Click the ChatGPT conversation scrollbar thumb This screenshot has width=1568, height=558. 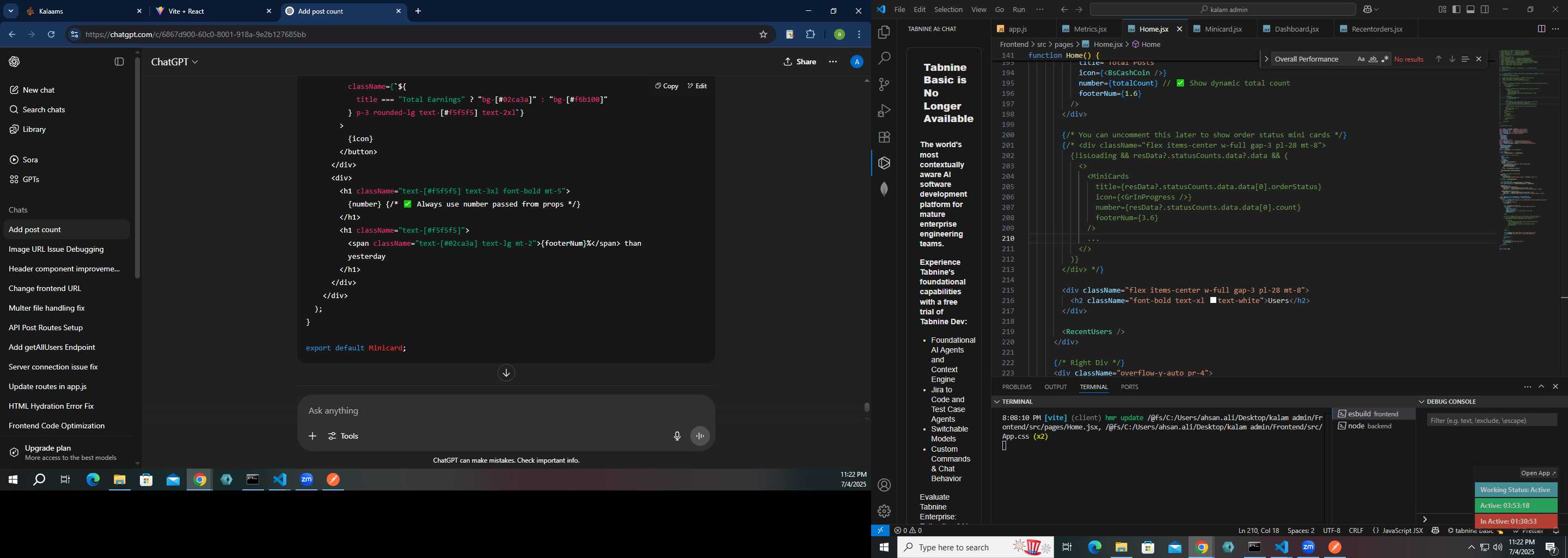[x=866, y=407]
